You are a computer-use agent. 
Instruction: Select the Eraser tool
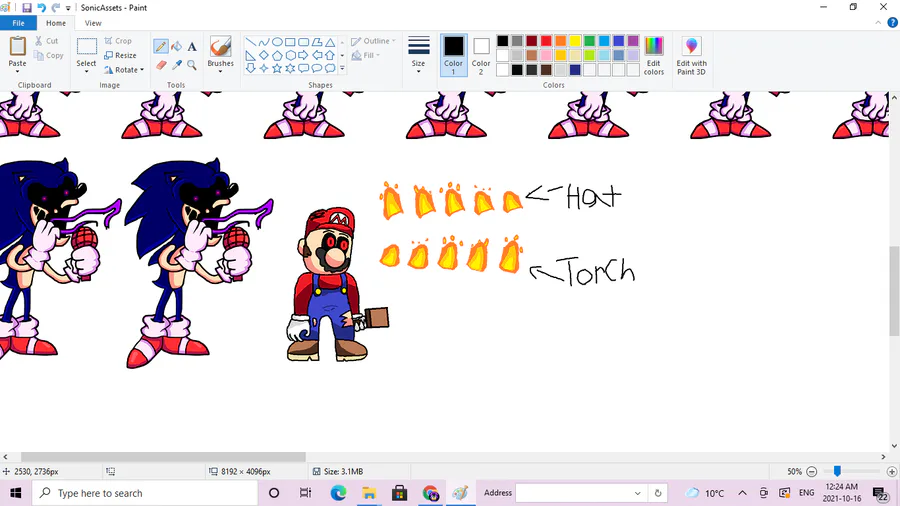pyautogui.click(x=161, y=65)
